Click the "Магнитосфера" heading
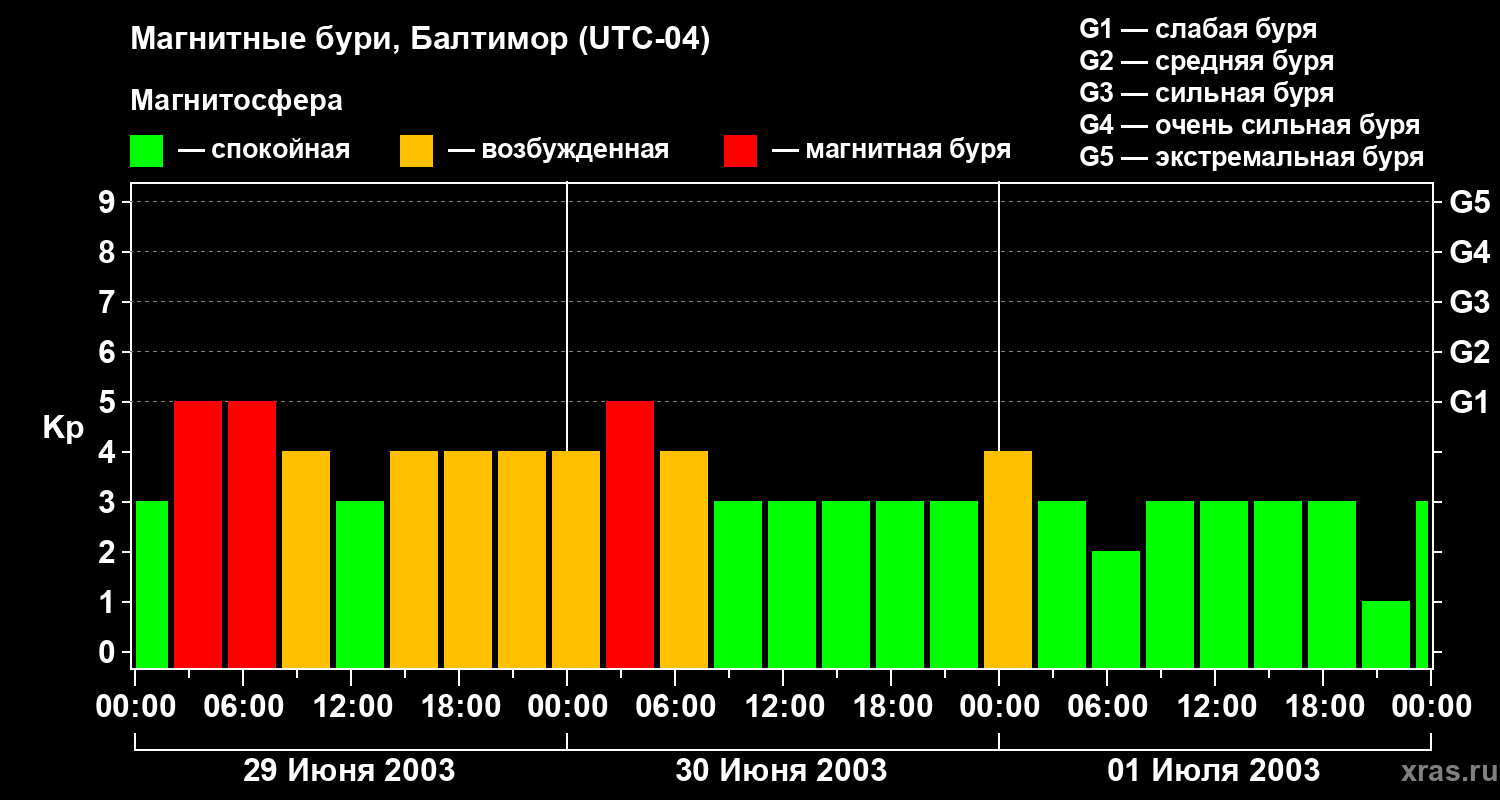The width and height of the screenshot is (1500, 800). coord(236,101)
